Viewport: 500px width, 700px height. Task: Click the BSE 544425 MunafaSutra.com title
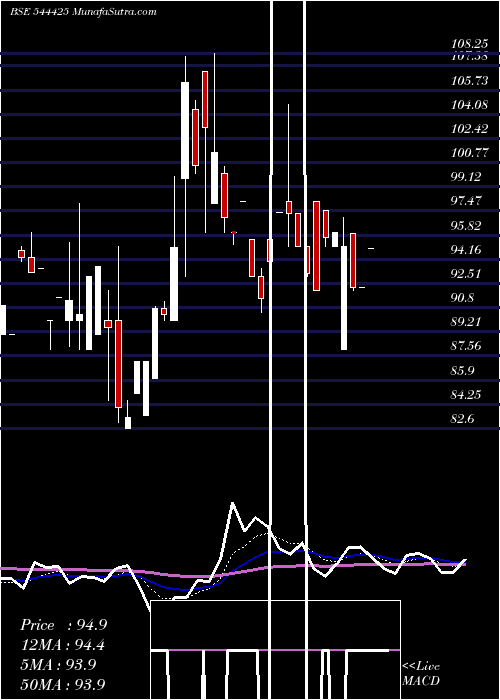(x=83, y=12)
